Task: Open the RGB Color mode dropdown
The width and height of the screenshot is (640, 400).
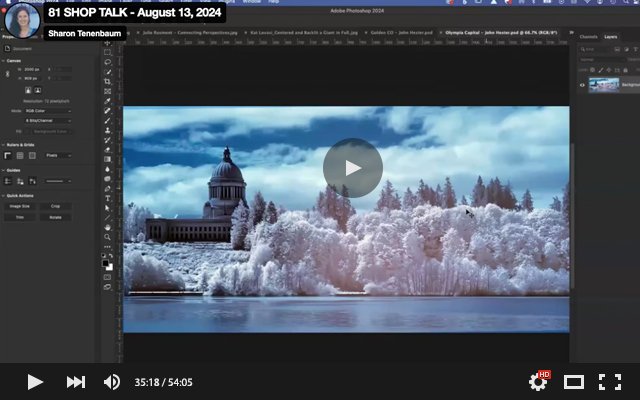Action: [x=48, y=111]
